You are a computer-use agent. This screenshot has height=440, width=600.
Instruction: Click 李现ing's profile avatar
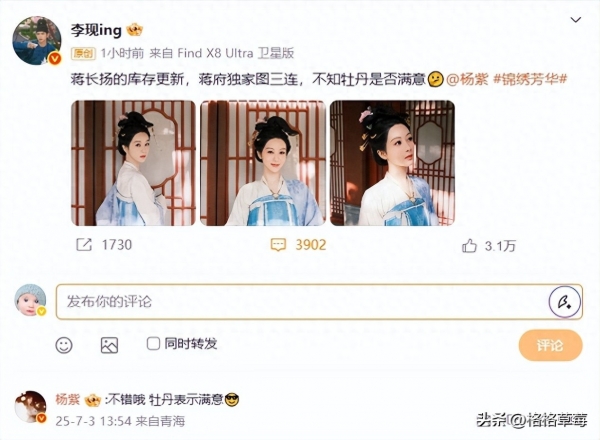click(x=37, y=41)
